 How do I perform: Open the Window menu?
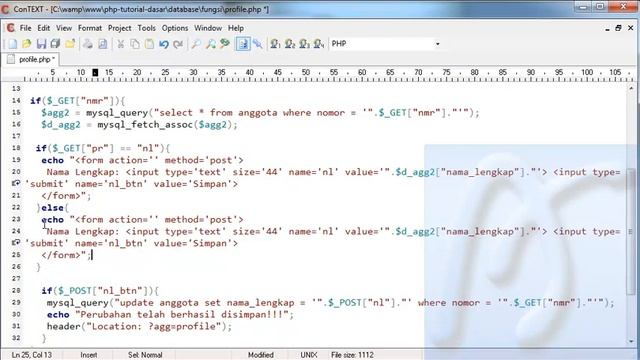pyautogui.click(x=208, y=28)
